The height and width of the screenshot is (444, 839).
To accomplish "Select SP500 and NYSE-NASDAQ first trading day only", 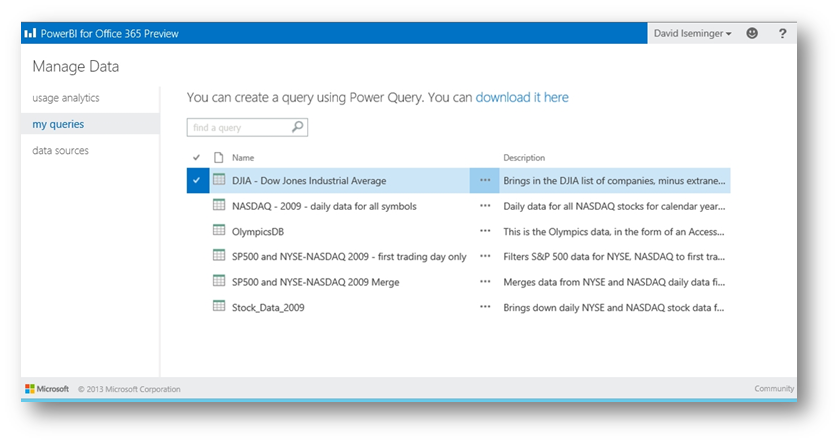I will (x=349, y=257).
